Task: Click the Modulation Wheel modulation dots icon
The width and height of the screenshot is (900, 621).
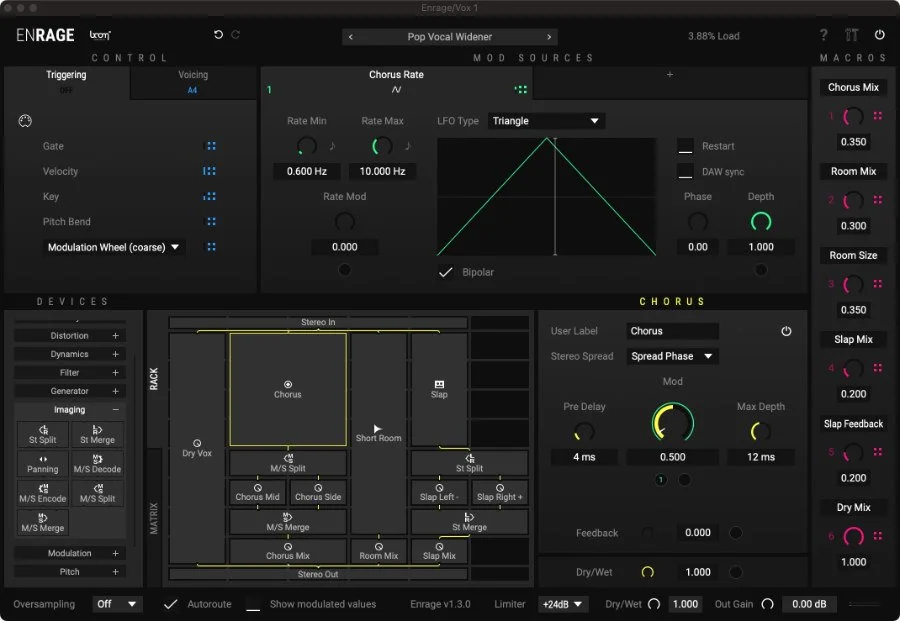Action: 211,247
